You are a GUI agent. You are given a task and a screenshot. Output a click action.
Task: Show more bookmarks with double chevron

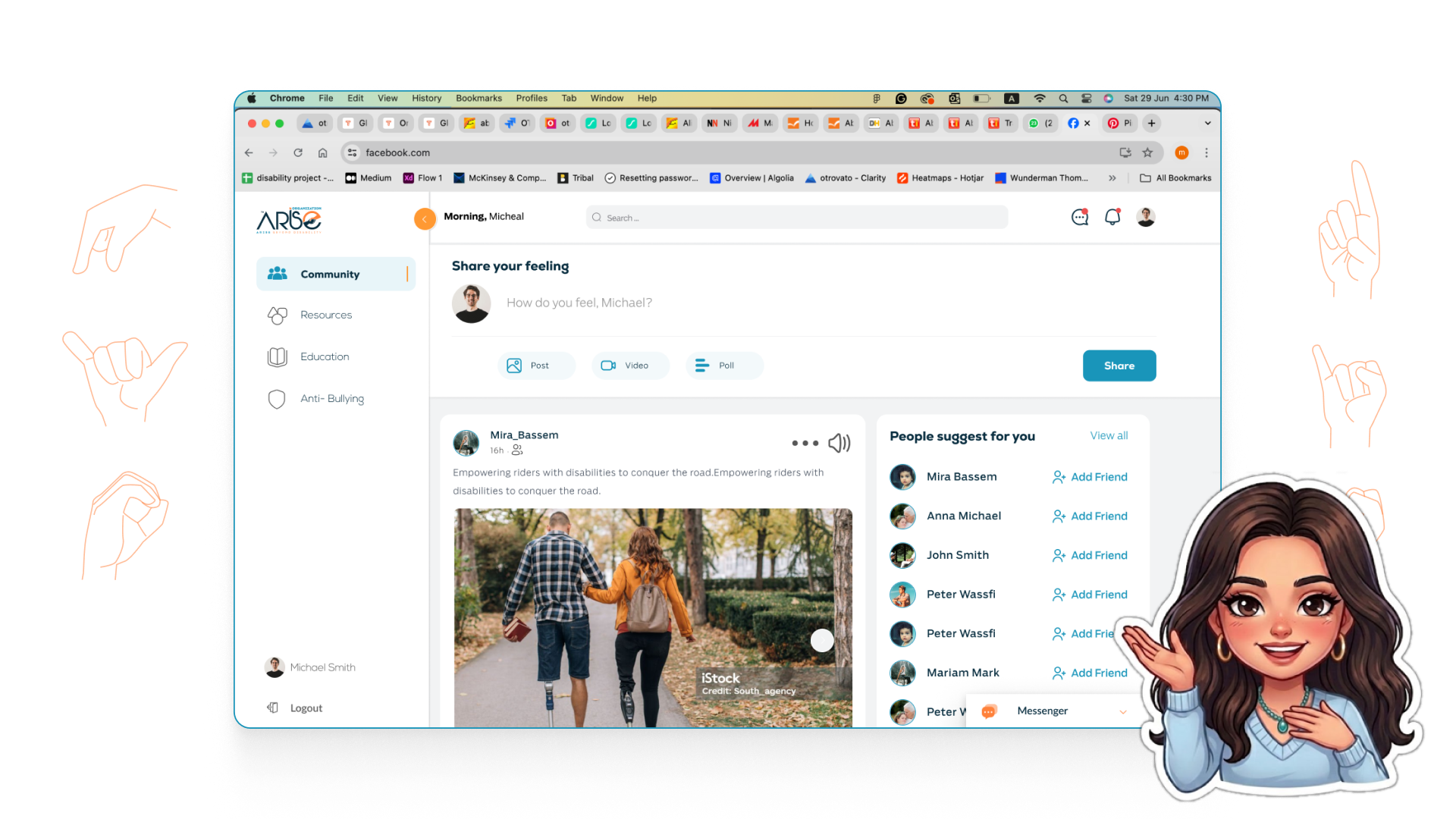1112,178
